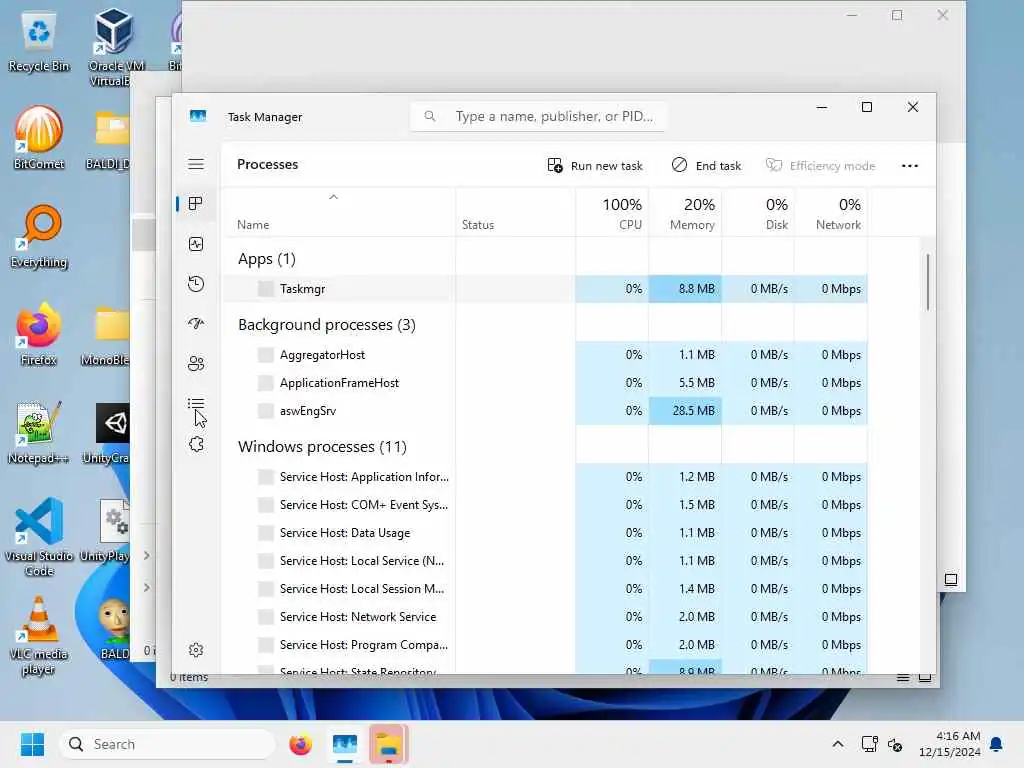This screenshot has width=1024, height=768.
Task: Expand first chevron in Explorer window behind
Action: coord(146,555)
